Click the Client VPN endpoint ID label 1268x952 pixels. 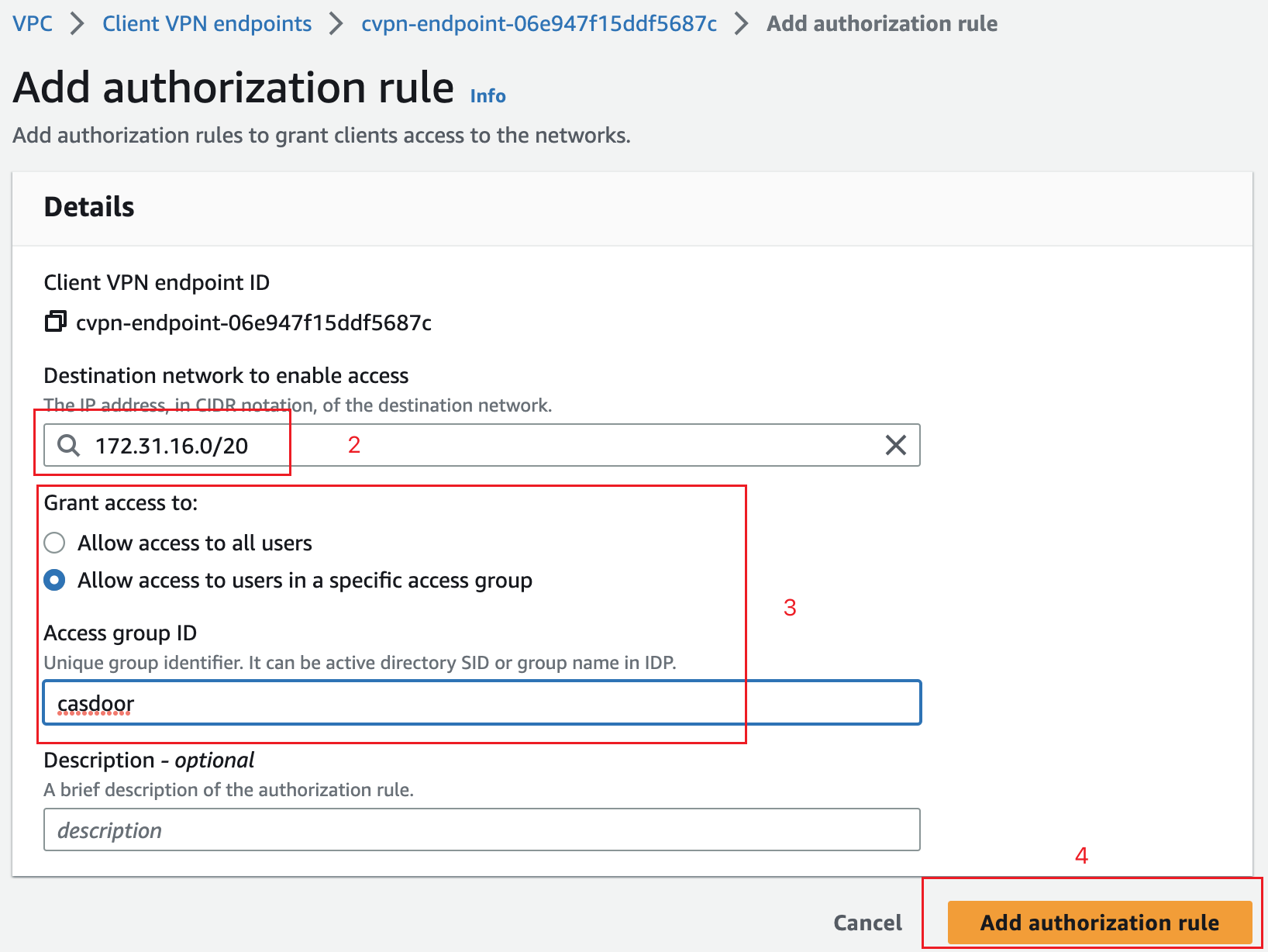(157, 282)
